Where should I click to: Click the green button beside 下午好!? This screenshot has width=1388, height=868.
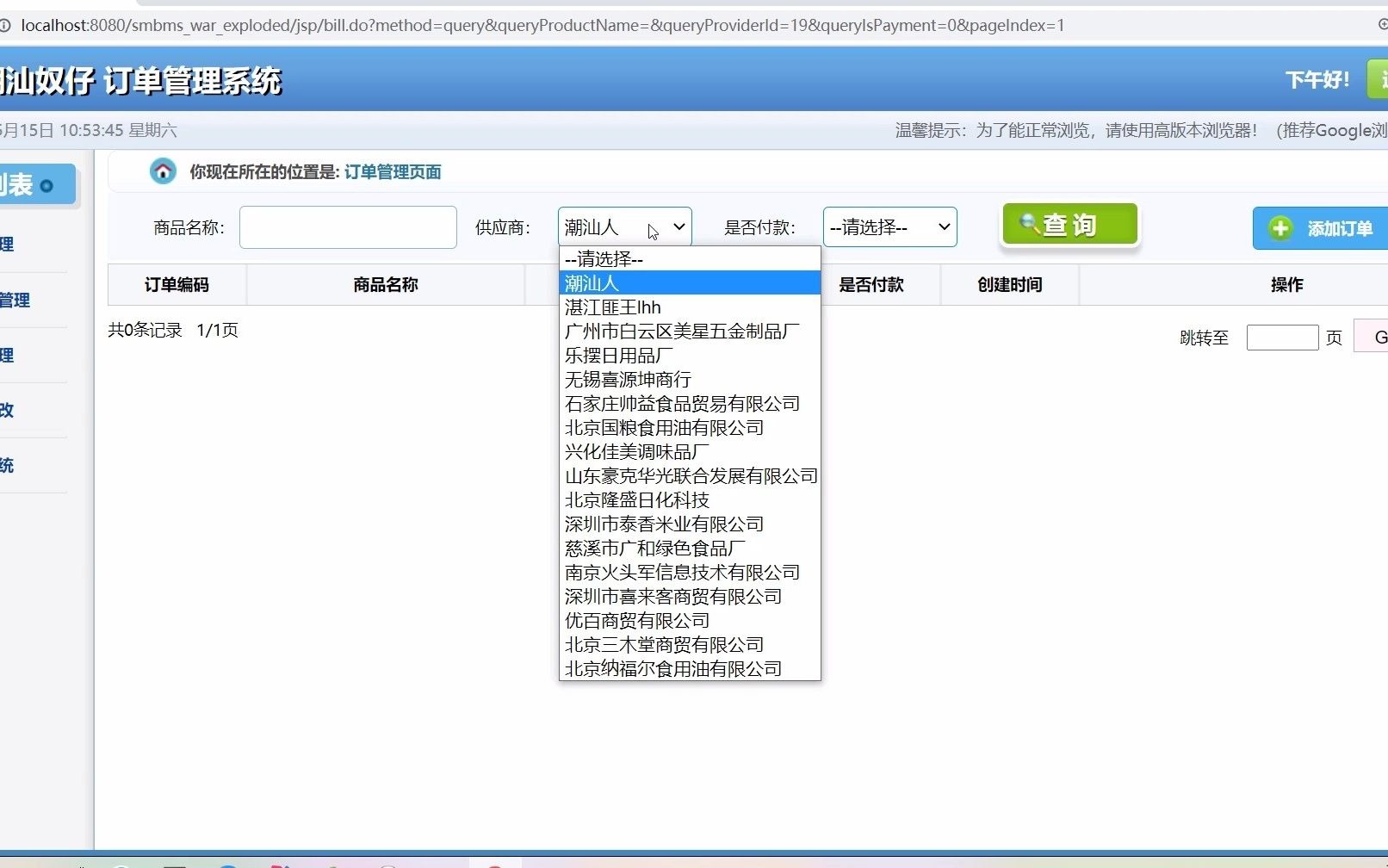[1378, 79]
